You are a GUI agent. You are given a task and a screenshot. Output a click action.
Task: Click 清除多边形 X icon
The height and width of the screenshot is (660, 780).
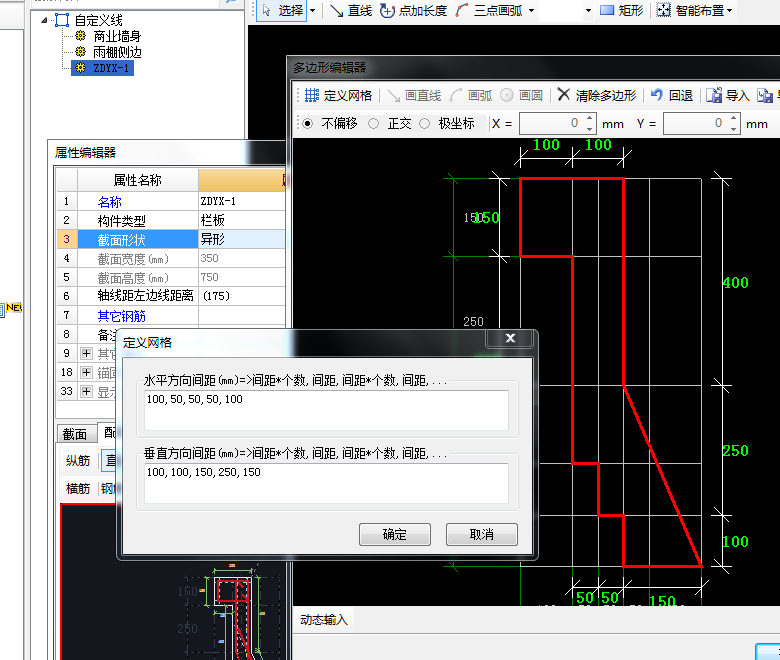pos(563,94)
